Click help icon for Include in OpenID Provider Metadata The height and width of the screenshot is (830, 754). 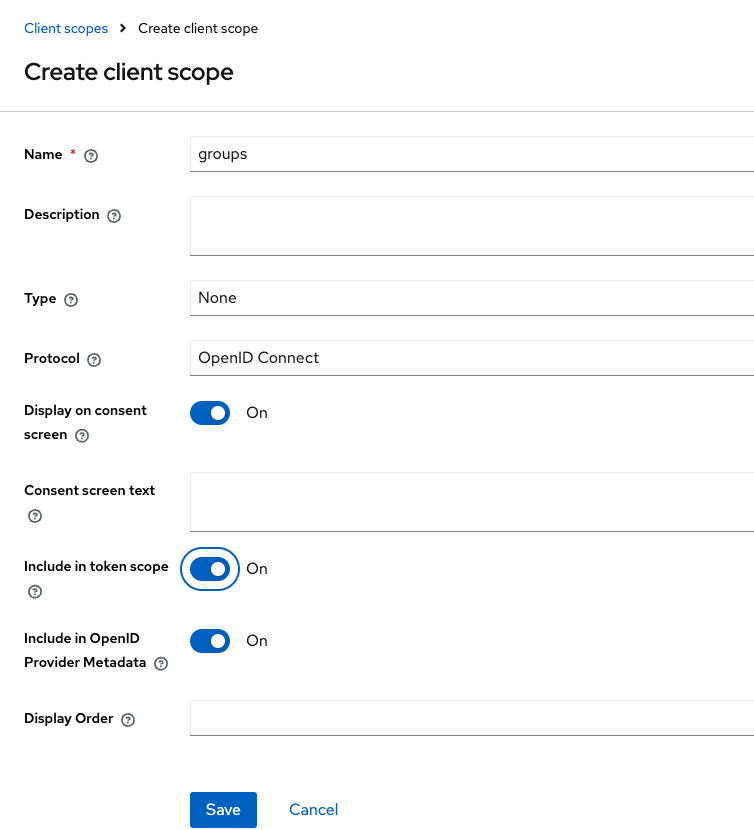pos(161,663)
